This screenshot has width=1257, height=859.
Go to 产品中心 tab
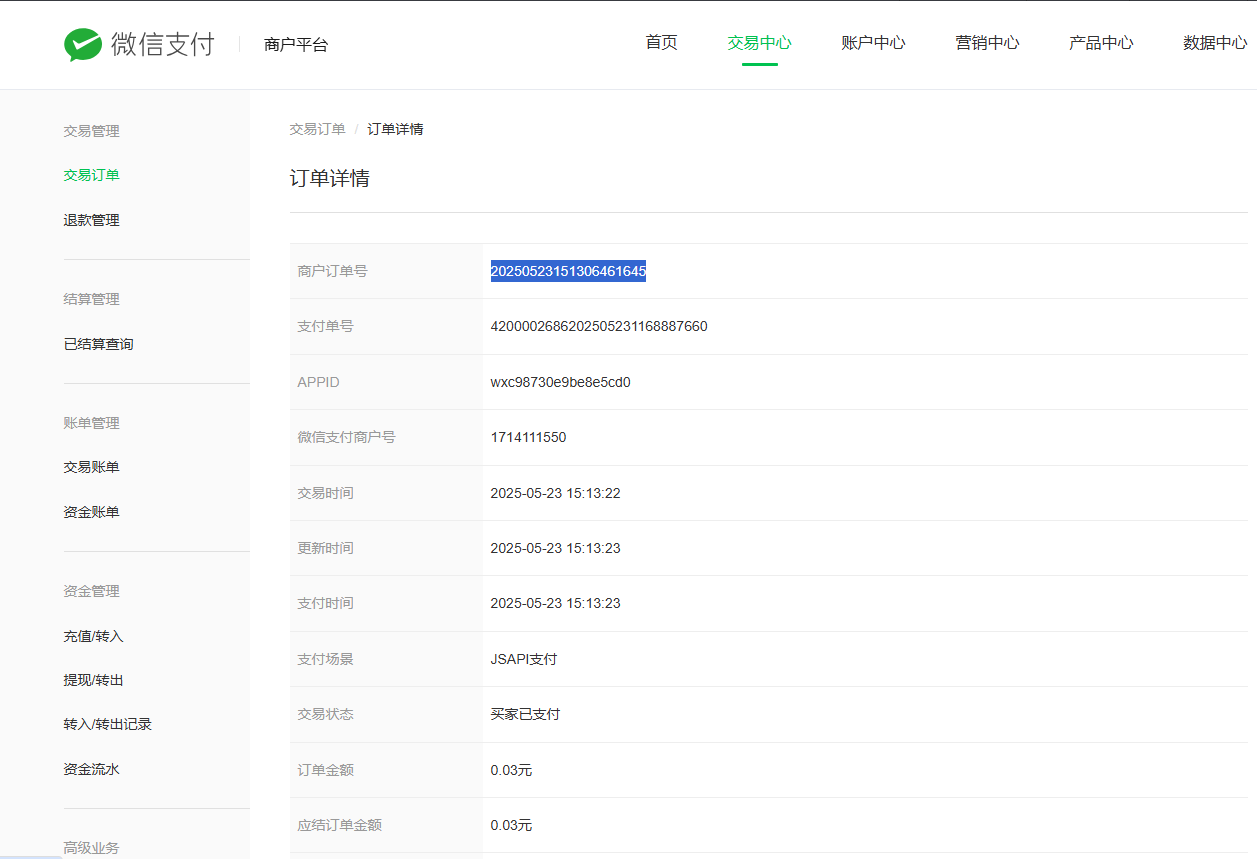point(1101,42)
